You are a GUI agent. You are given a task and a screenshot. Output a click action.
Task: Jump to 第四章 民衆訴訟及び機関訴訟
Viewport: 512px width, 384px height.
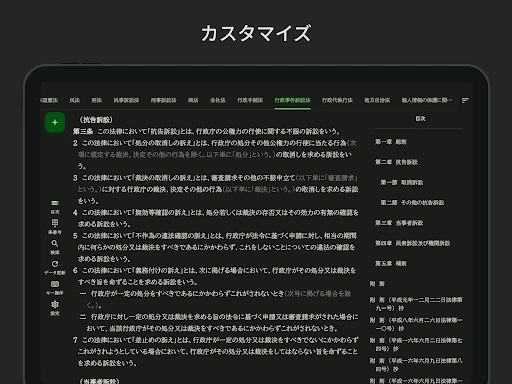point(412,243)
